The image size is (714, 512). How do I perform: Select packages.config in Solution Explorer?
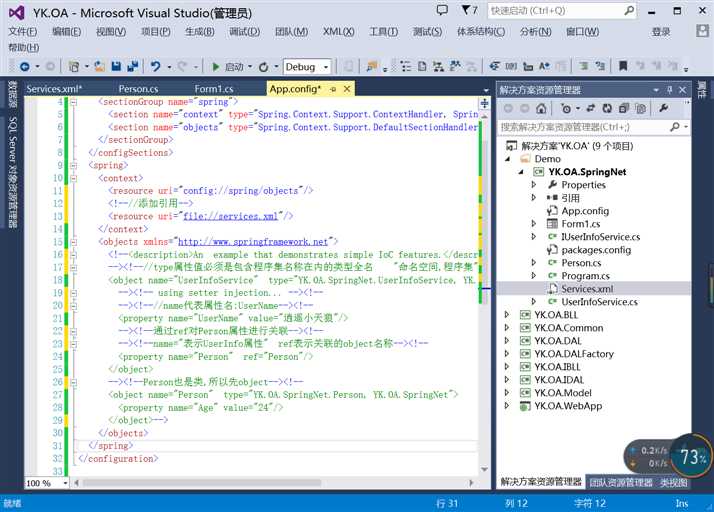point(596,250)
